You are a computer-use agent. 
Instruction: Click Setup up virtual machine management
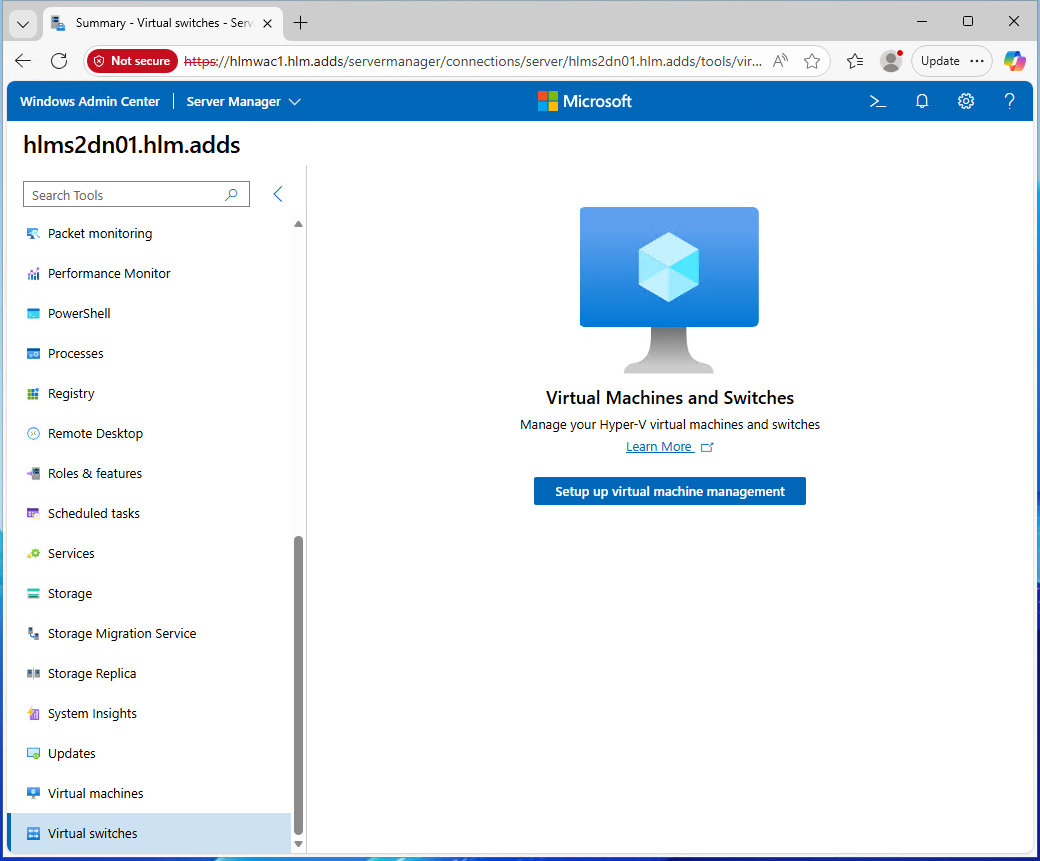tap(669, 491)
